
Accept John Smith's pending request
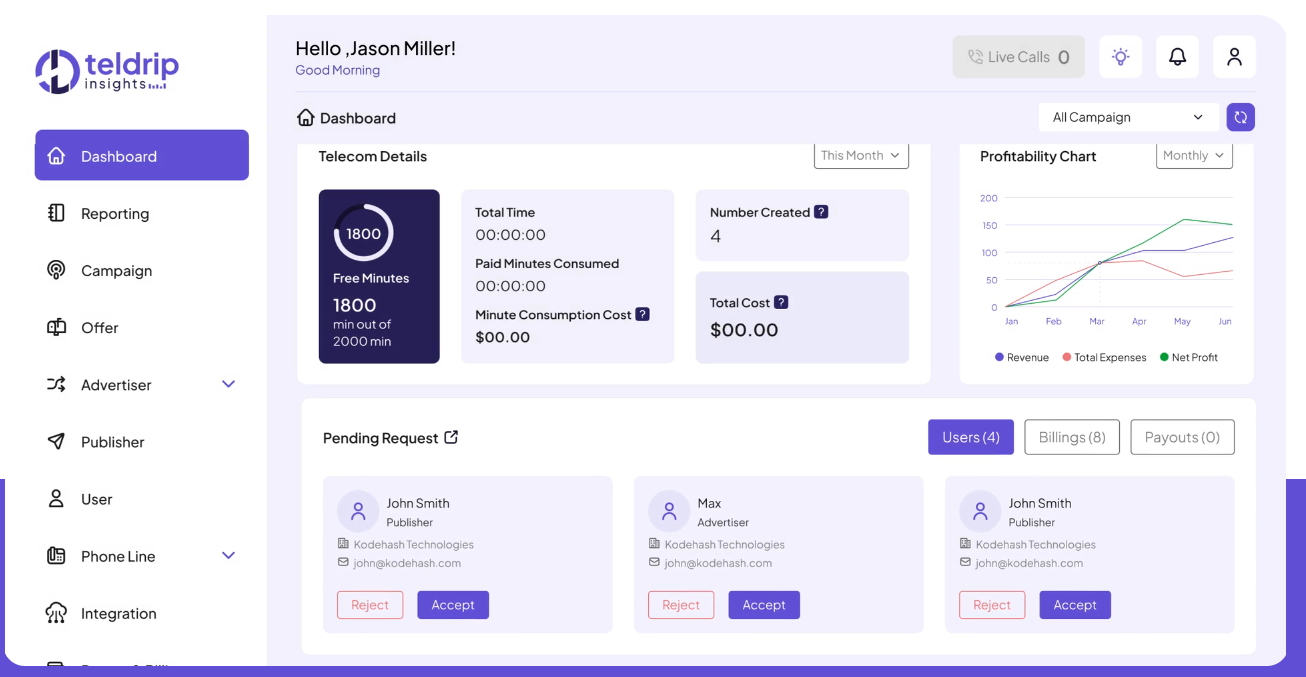(x=453, y=604)
